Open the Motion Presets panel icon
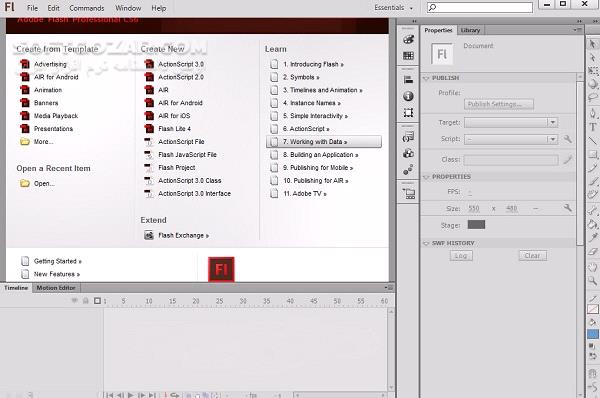Image resolution: width=600 pixels, height=398 pixels. [408, 170]
